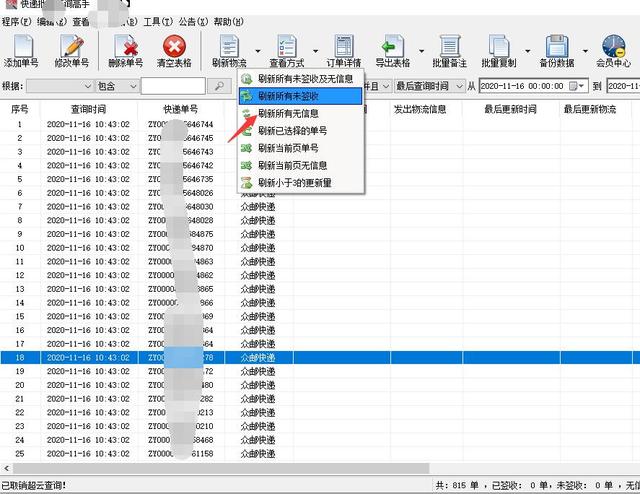
Task: Click the 修改单号 pencil icon
Action: tap(71, 51)
